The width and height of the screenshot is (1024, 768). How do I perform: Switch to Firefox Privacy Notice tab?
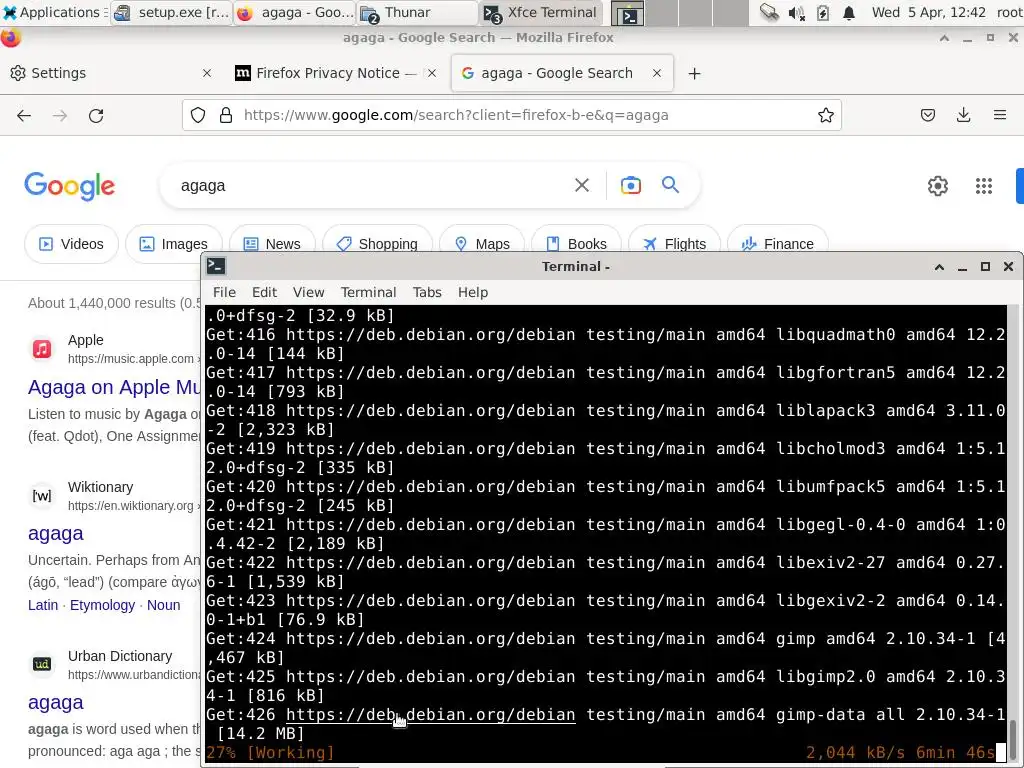tap(336, 73)
